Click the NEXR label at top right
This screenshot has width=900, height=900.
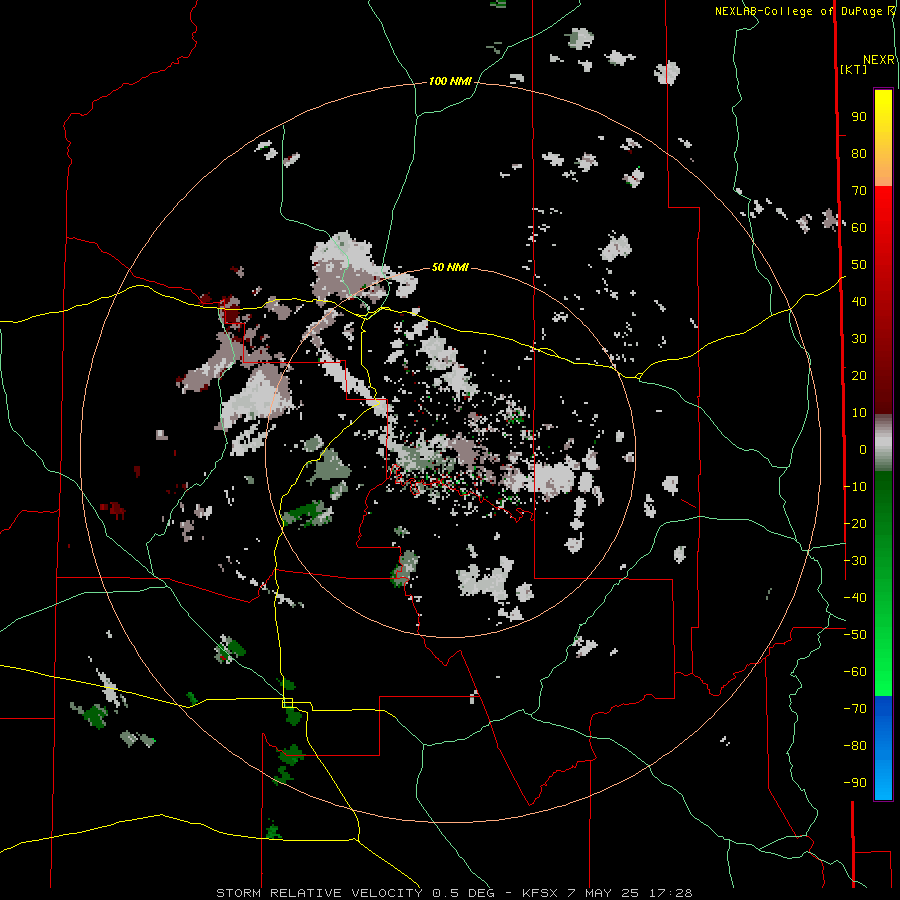(x=879, y=60)
